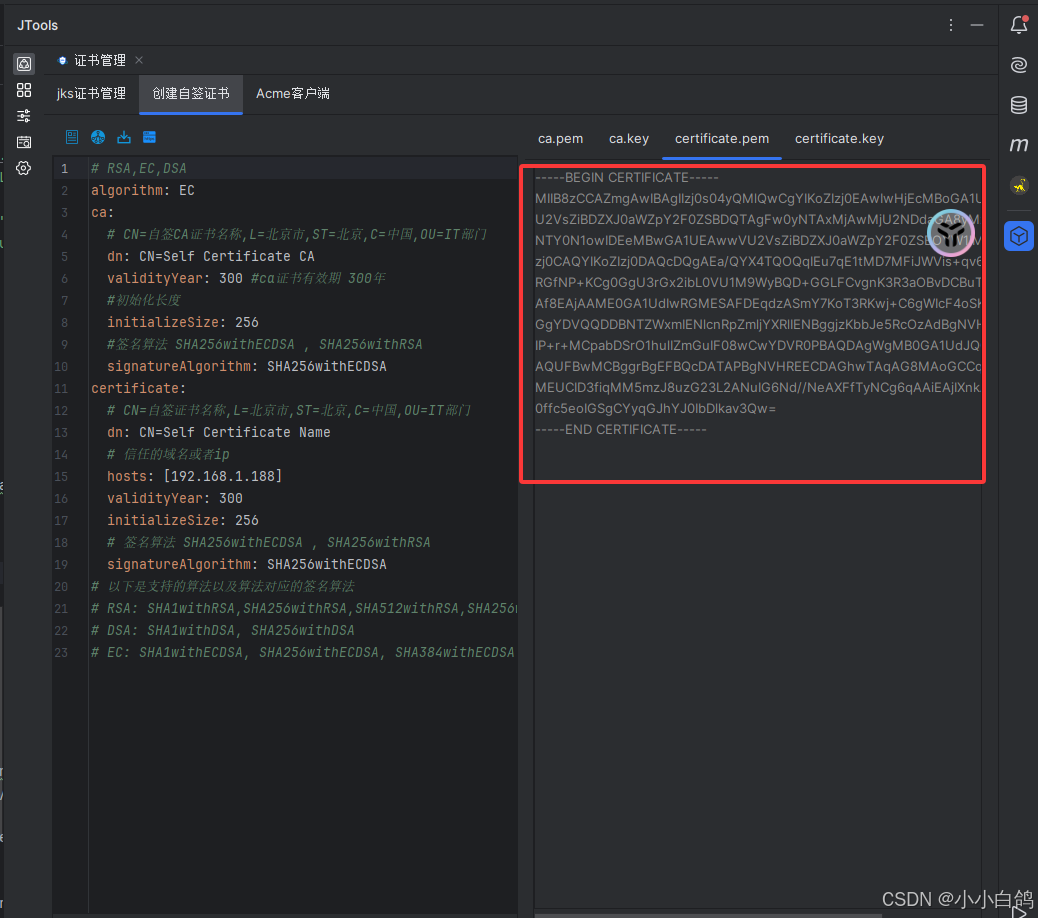Click the sliders icon in left sidebar
The width and height of the screenshot is (1038, 918).
24,116
